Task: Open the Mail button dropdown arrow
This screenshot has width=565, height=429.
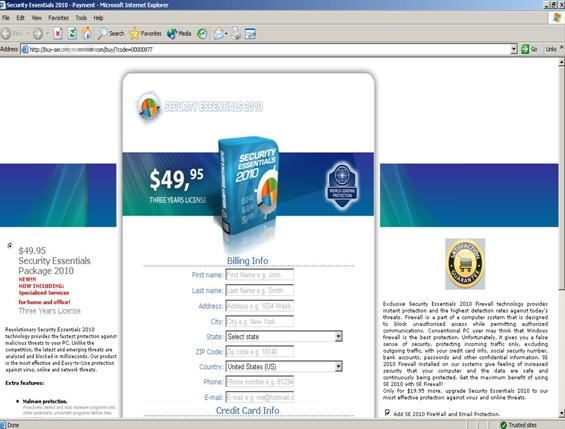Action: tap(226, 34)
